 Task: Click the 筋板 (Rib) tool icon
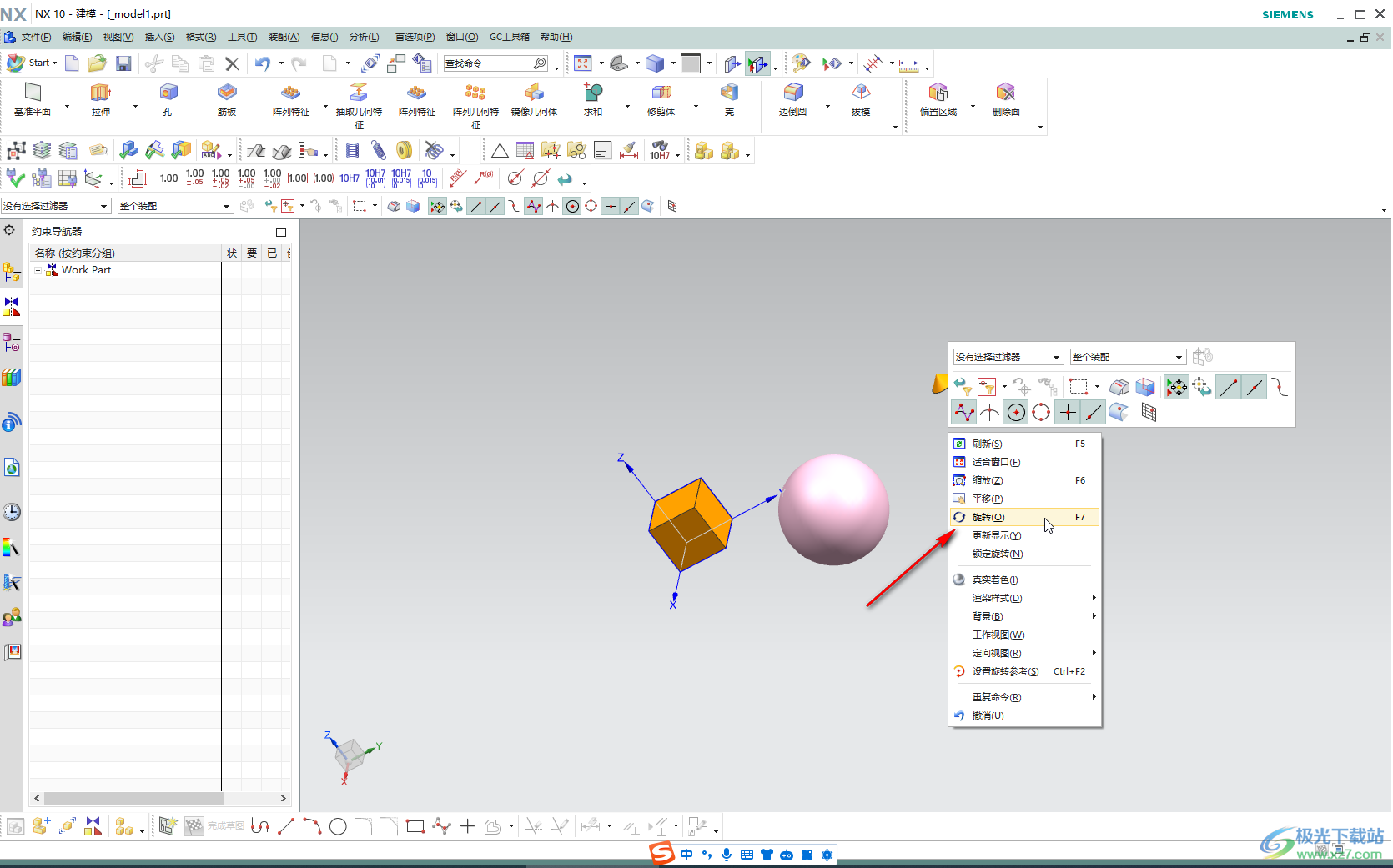coord(227,93)
